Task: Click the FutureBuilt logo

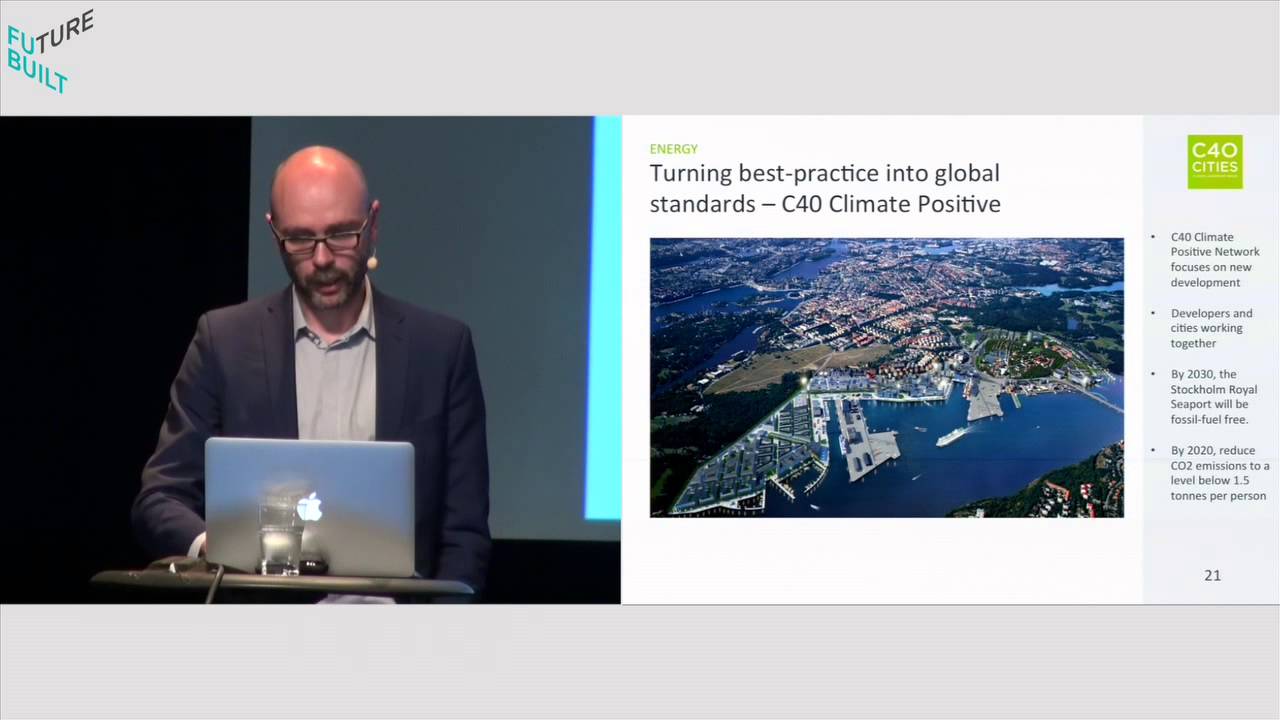Action: click(50, 52)
